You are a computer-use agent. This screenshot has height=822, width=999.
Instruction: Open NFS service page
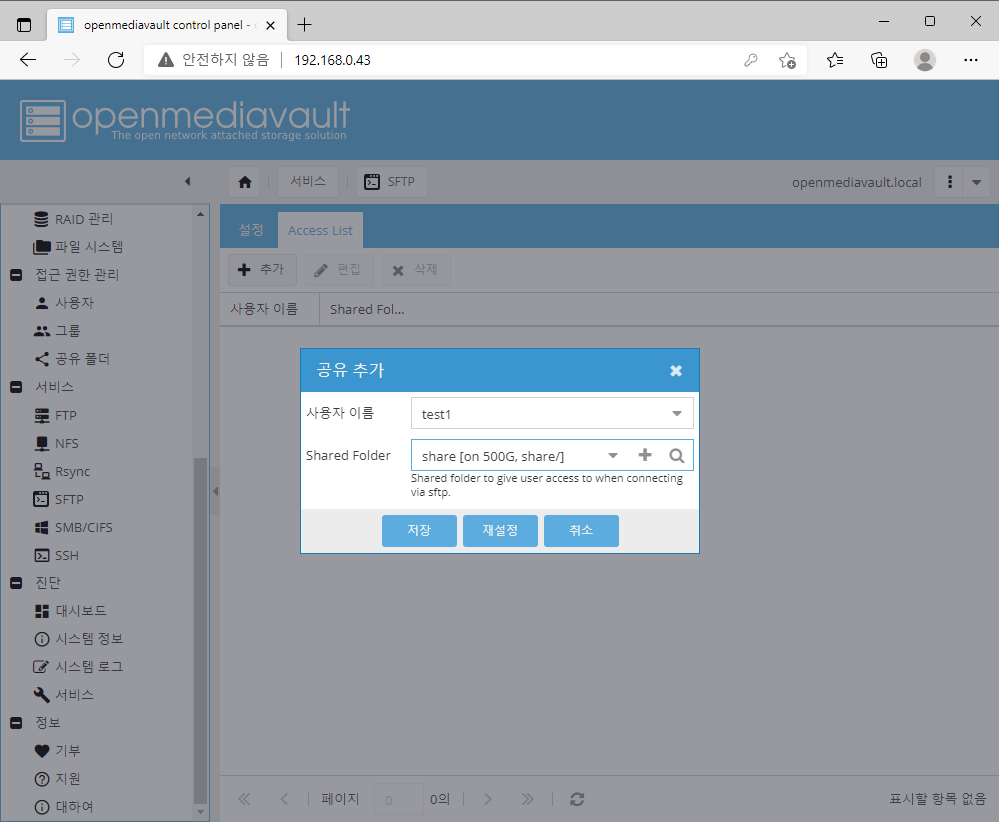pyautogui.click(x=56, y=444)
